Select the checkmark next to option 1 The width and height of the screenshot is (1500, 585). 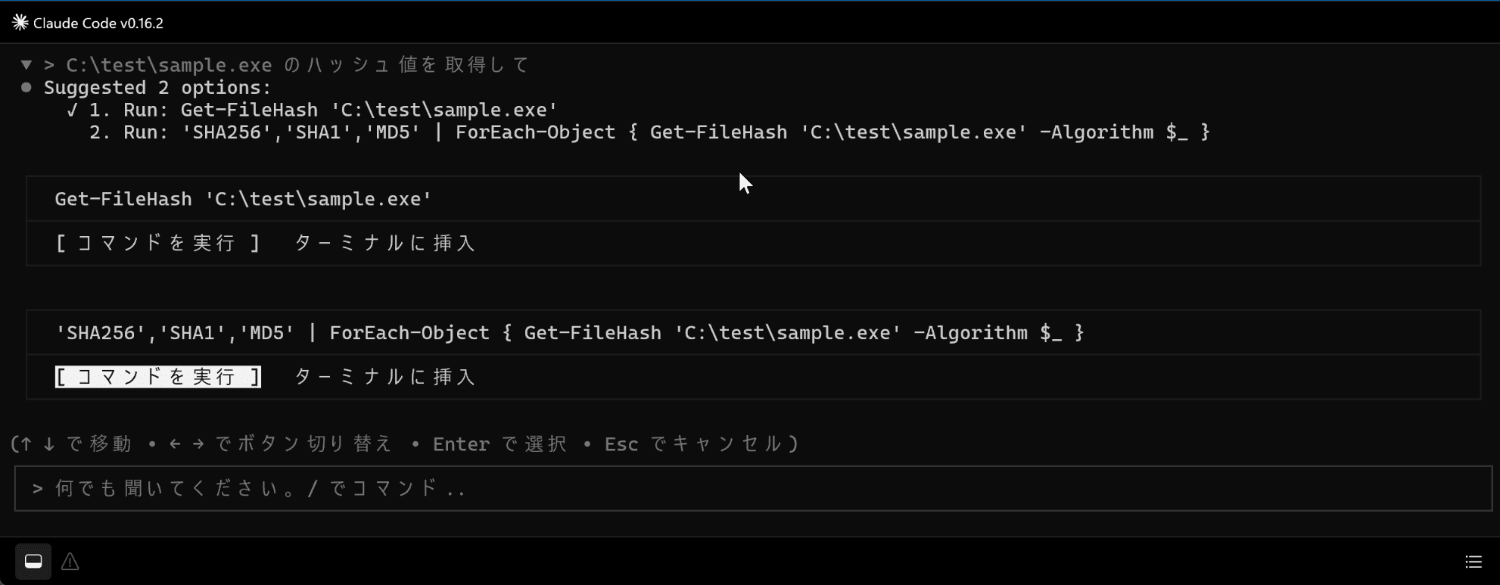coord(73,110)
